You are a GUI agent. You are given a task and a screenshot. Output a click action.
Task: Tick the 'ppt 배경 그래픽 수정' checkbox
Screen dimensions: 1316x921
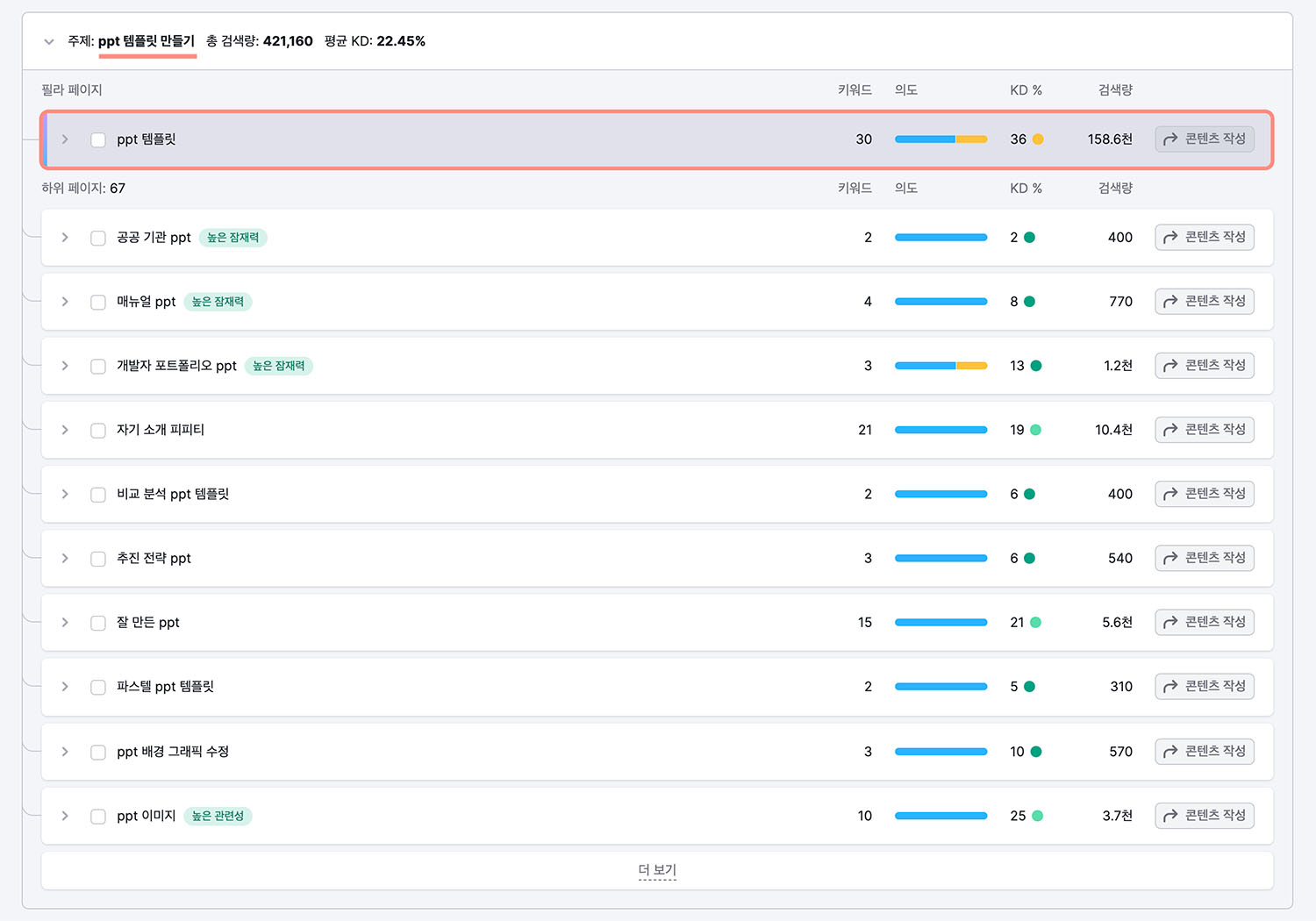point(98,752)
